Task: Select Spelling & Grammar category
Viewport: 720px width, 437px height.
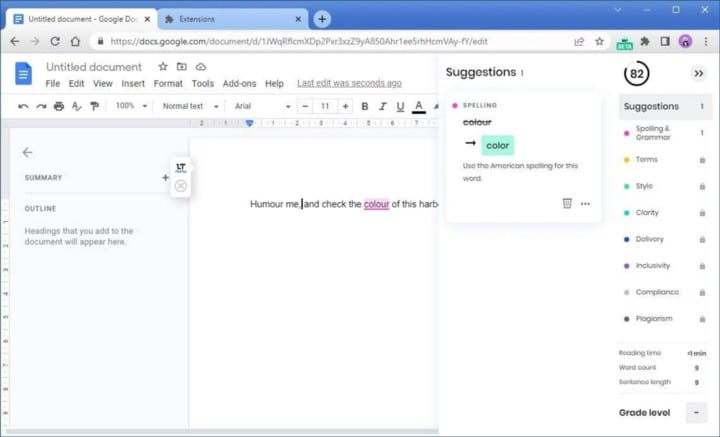Action: pyautogui.click(x=665, y=133)
